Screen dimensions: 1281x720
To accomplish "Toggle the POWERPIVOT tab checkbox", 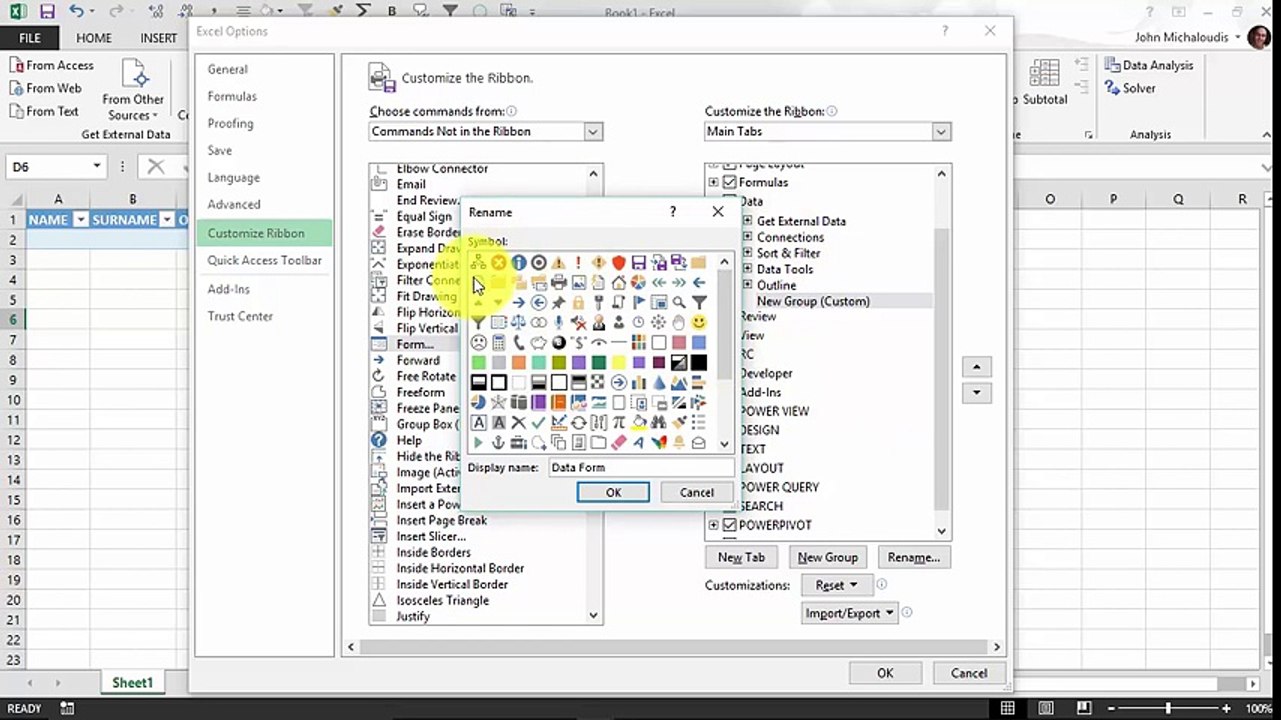I will click(729, 525).
